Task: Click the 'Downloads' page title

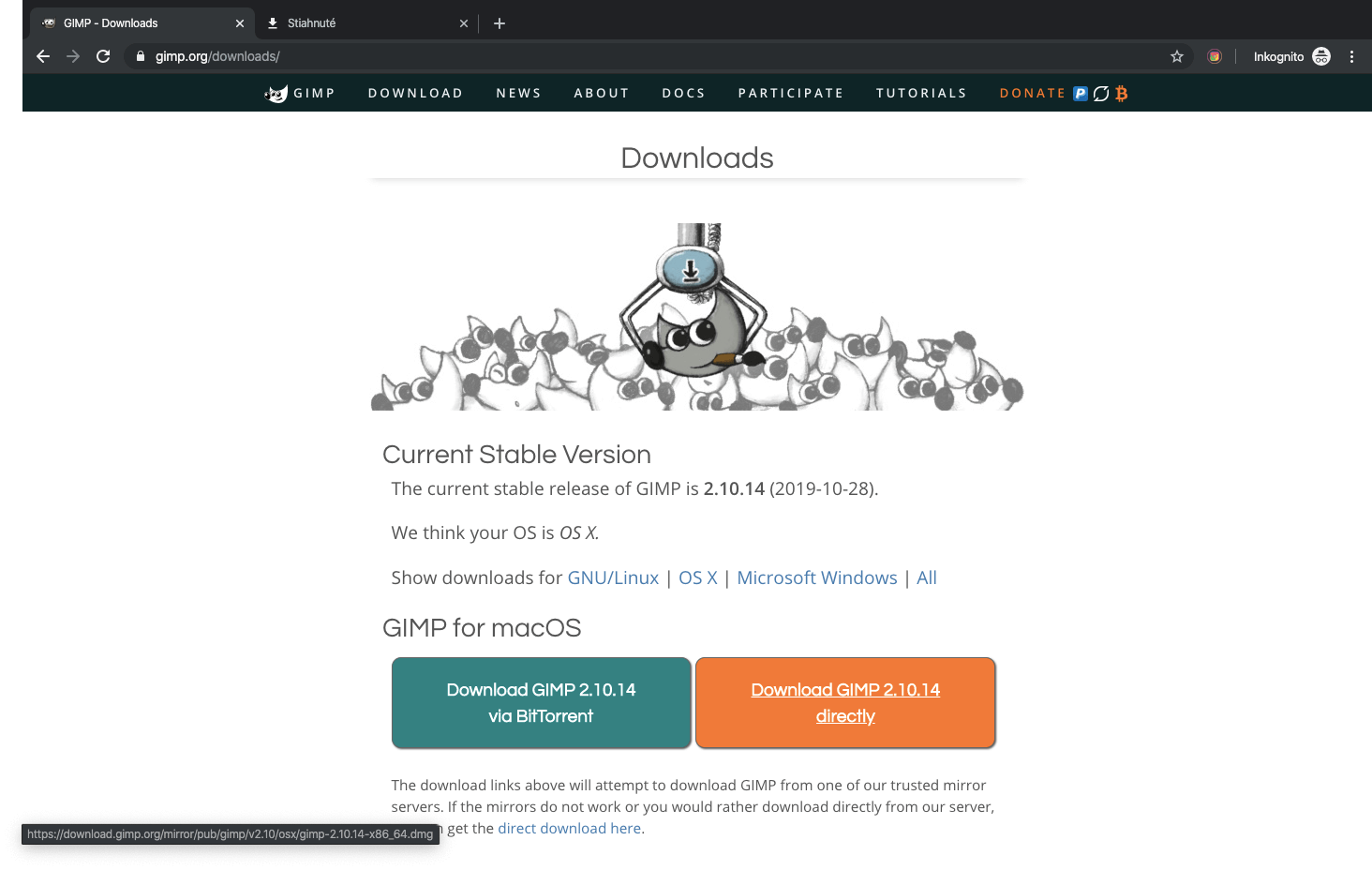Action: pos(697,157)
